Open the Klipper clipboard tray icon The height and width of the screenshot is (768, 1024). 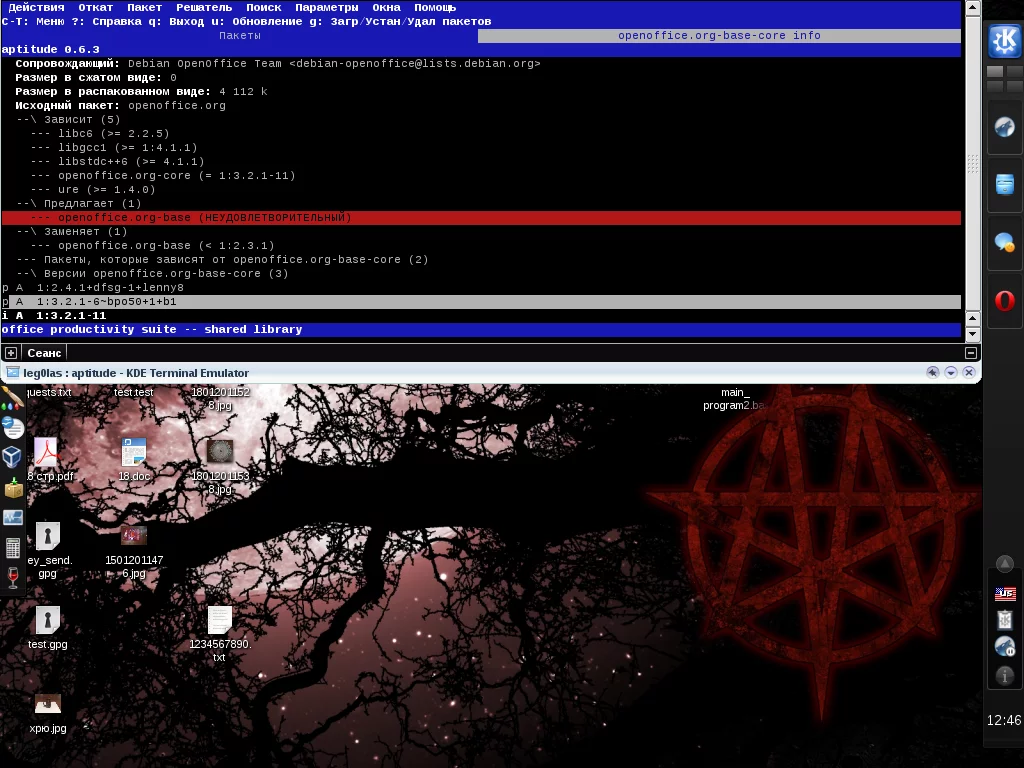click(1004, 619)
